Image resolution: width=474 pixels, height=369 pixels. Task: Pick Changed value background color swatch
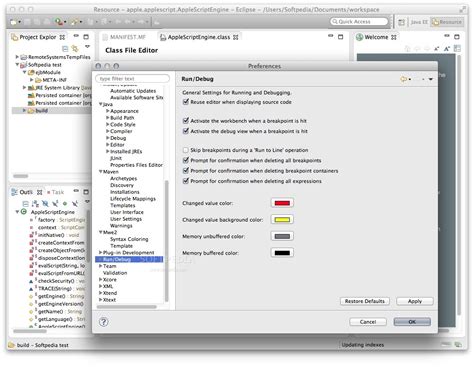click(282, 220)
